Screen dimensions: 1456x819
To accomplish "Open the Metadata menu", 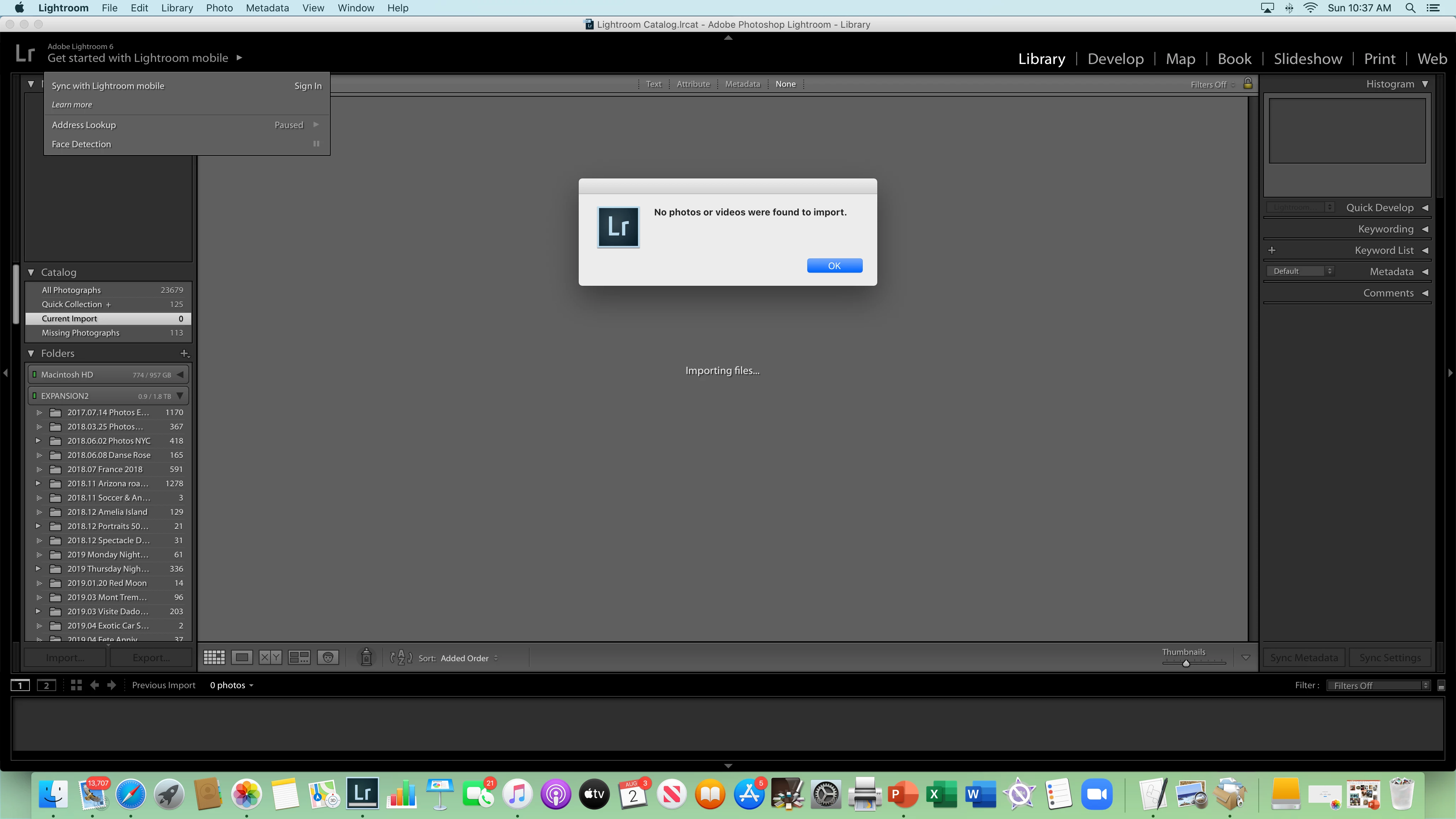I will [x=267, y=8].
